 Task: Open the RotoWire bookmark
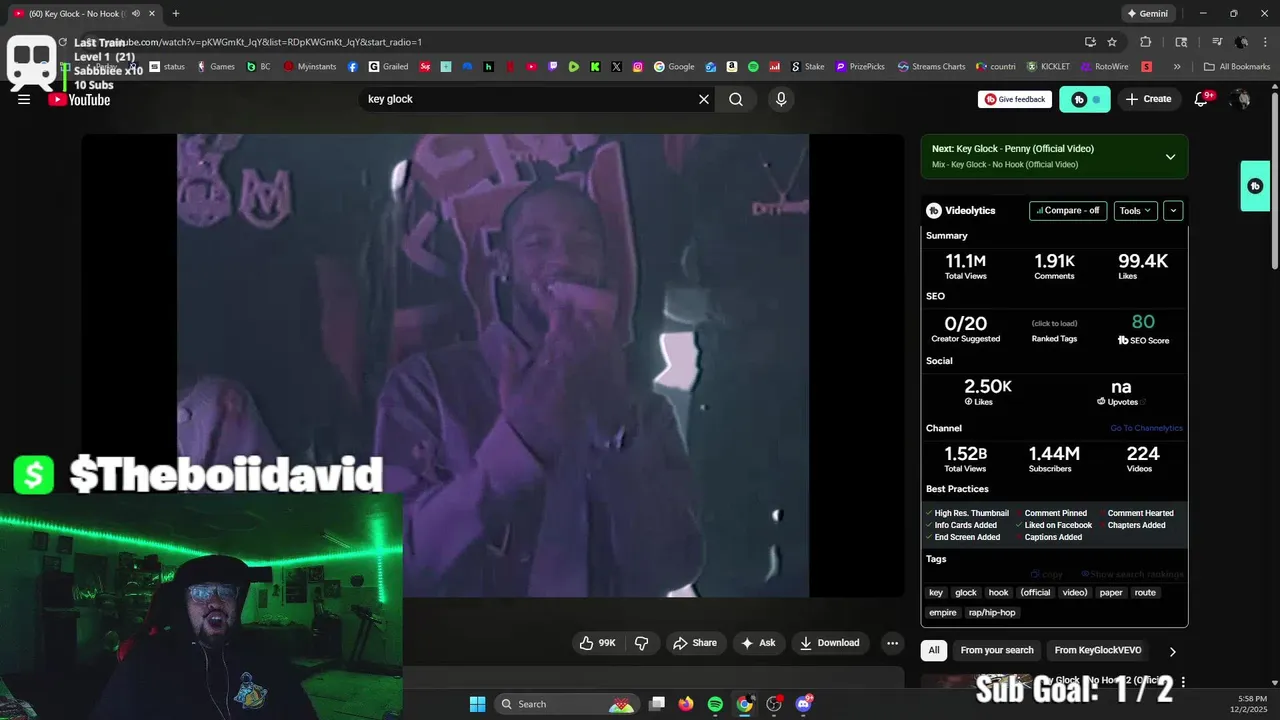1104,67
